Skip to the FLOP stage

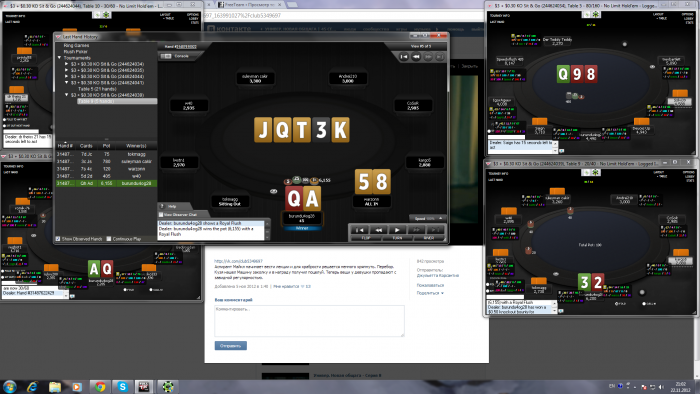click(x=366, y=238)
